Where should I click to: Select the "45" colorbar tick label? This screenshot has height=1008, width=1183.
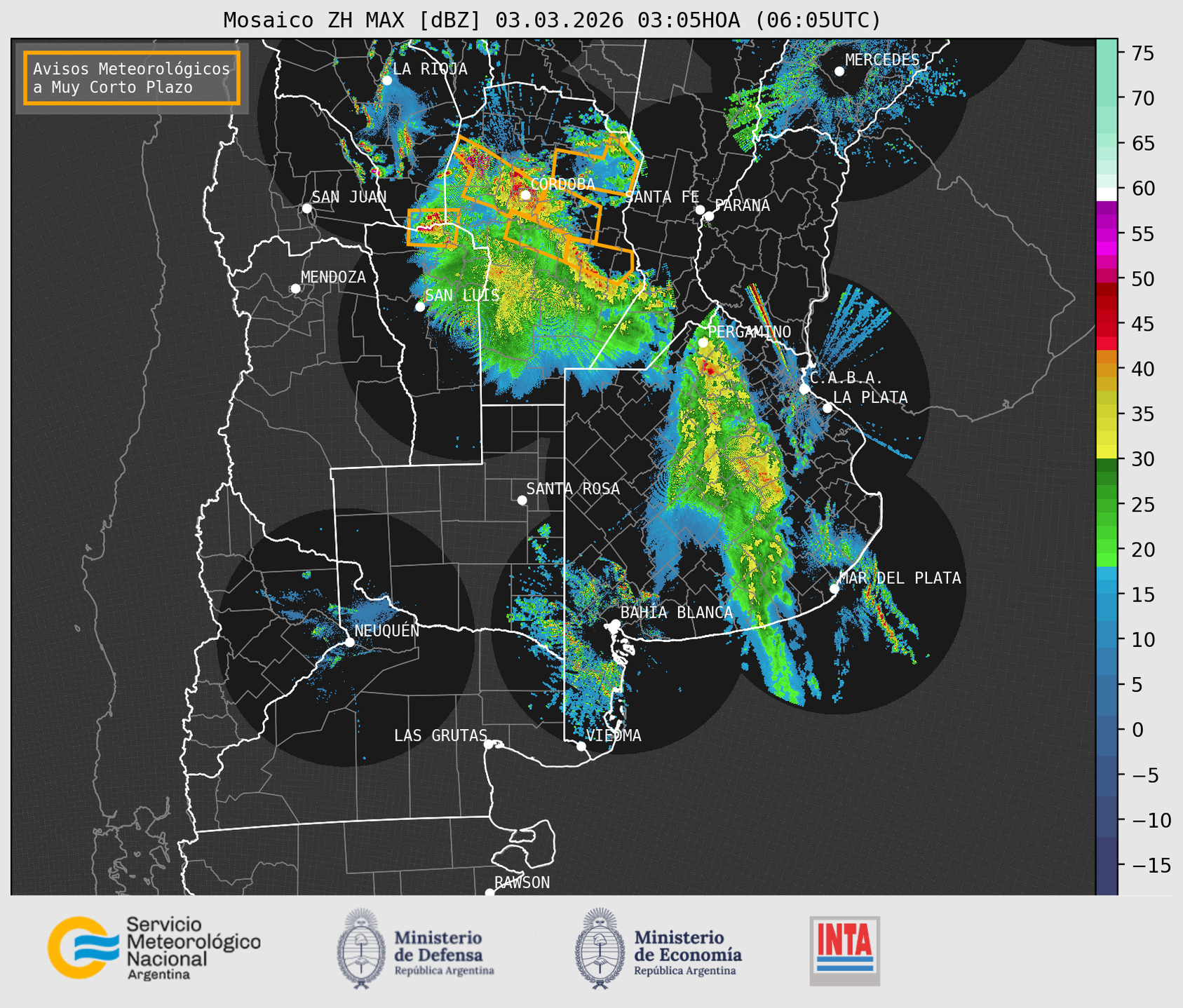pos(1142,324)
